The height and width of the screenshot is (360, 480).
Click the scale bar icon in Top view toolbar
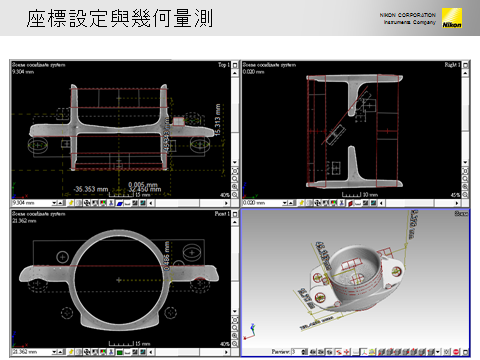[x=127, y=203]
